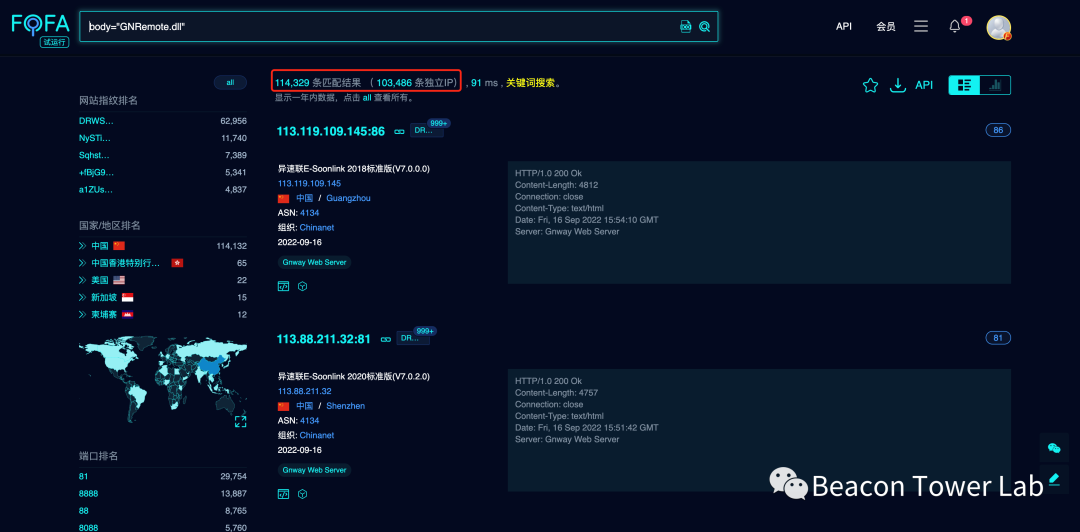The width and height of the screenshot is (1080, 532).
Task: Click the port 86 badge
Action: click(998, 130)
